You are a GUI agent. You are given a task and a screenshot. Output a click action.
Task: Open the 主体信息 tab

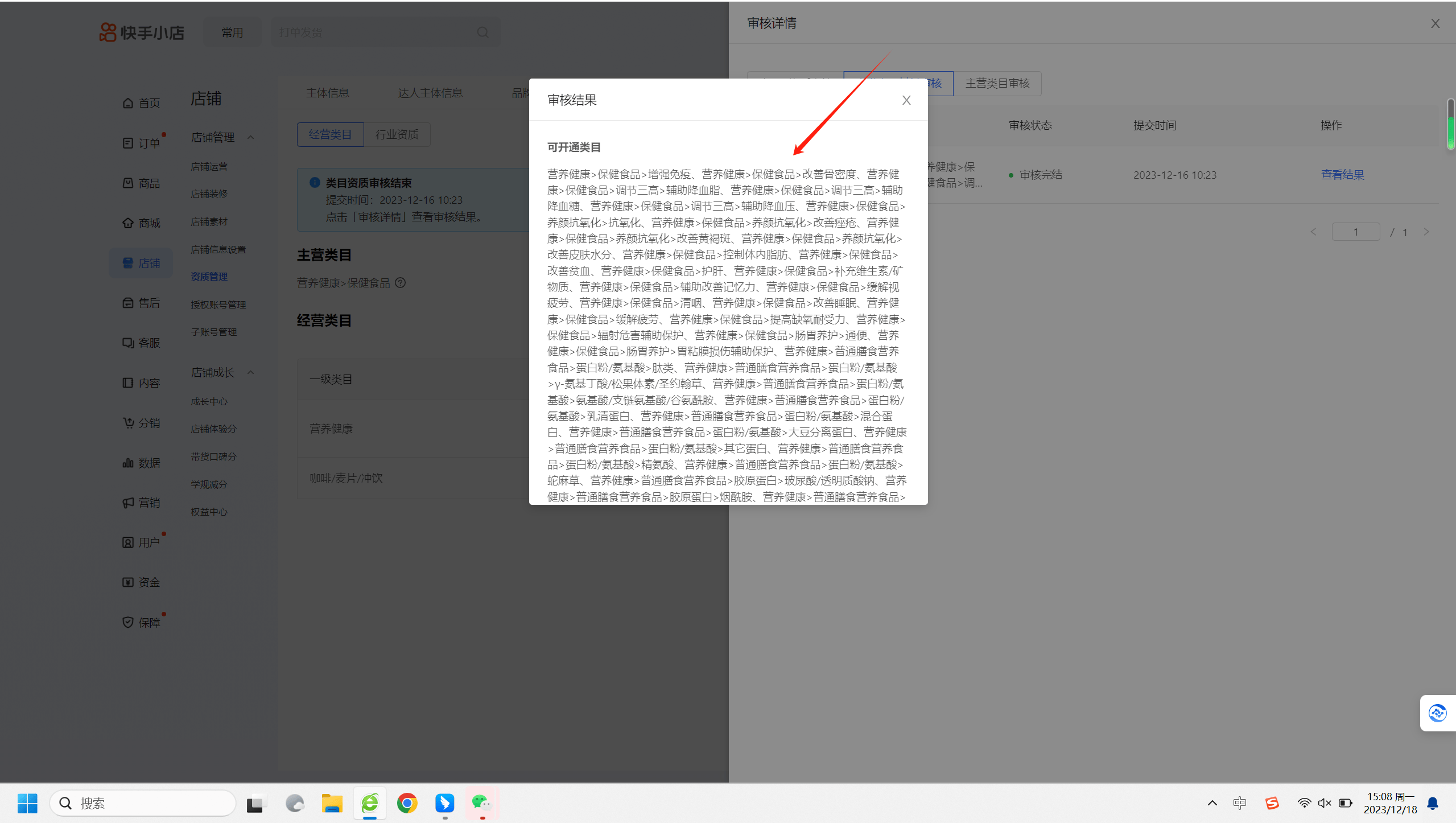point(327,93)
